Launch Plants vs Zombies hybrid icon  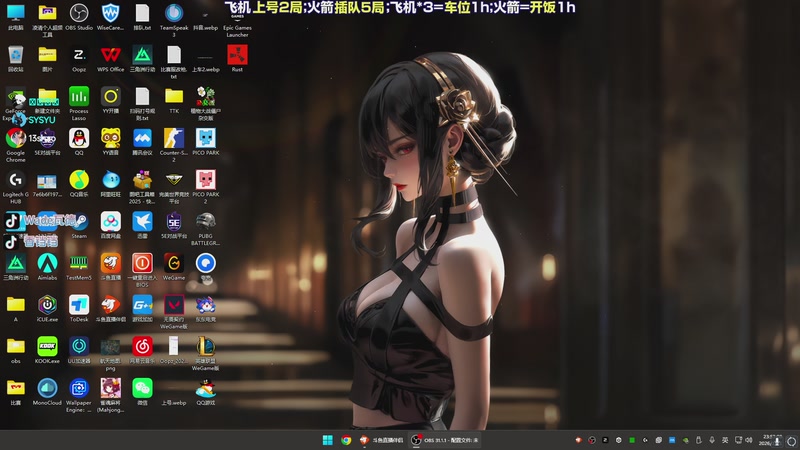tap(206, 97)
